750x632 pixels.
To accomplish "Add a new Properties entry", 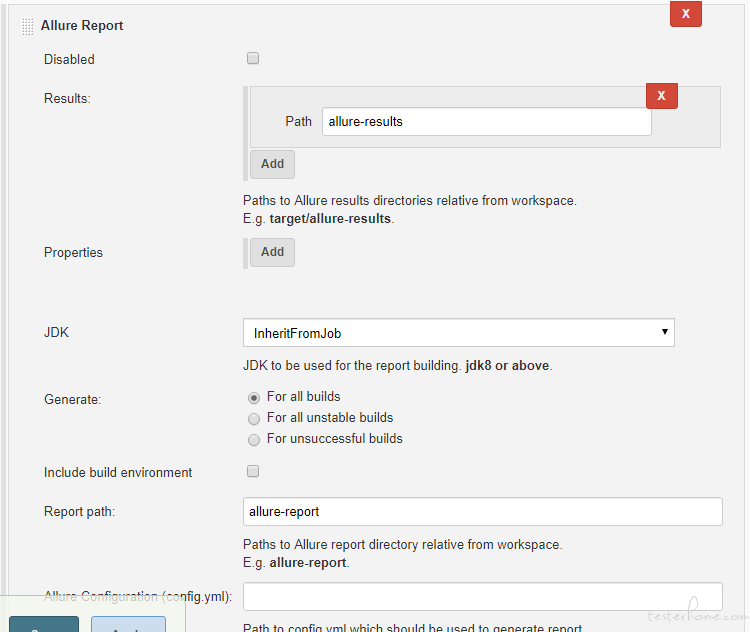I will click(272, 252).
